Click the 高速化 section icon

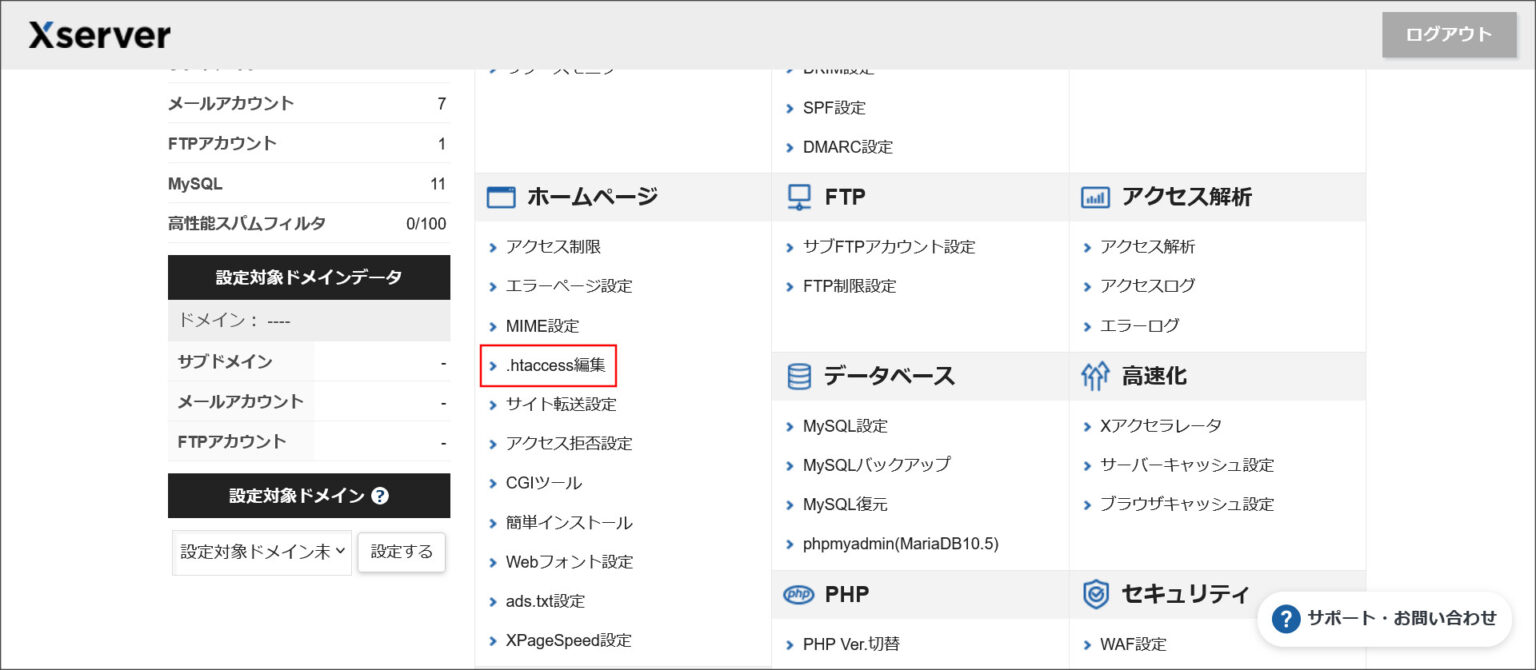(x=1096, y=376)
